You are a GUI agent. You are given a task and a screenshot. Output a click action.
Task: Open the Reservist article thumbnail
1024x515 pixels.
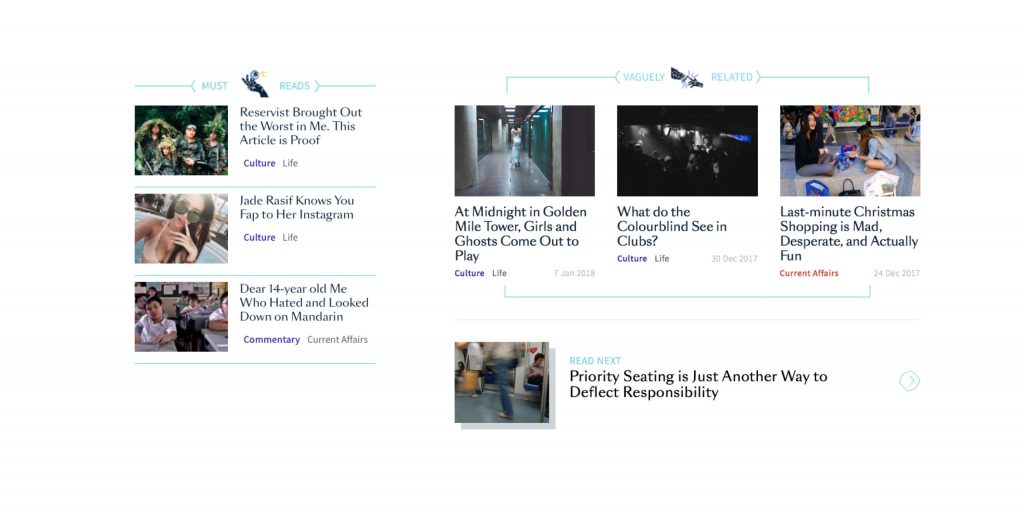[x=181, y=140]
